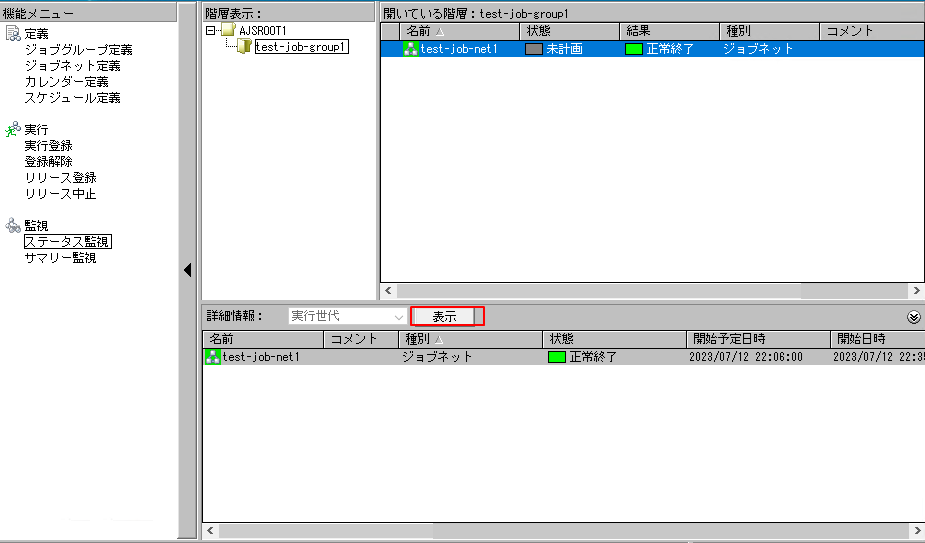Click コメント header in upper list
This screenshot has height=543, width=925.
click(x=872, y=31)
